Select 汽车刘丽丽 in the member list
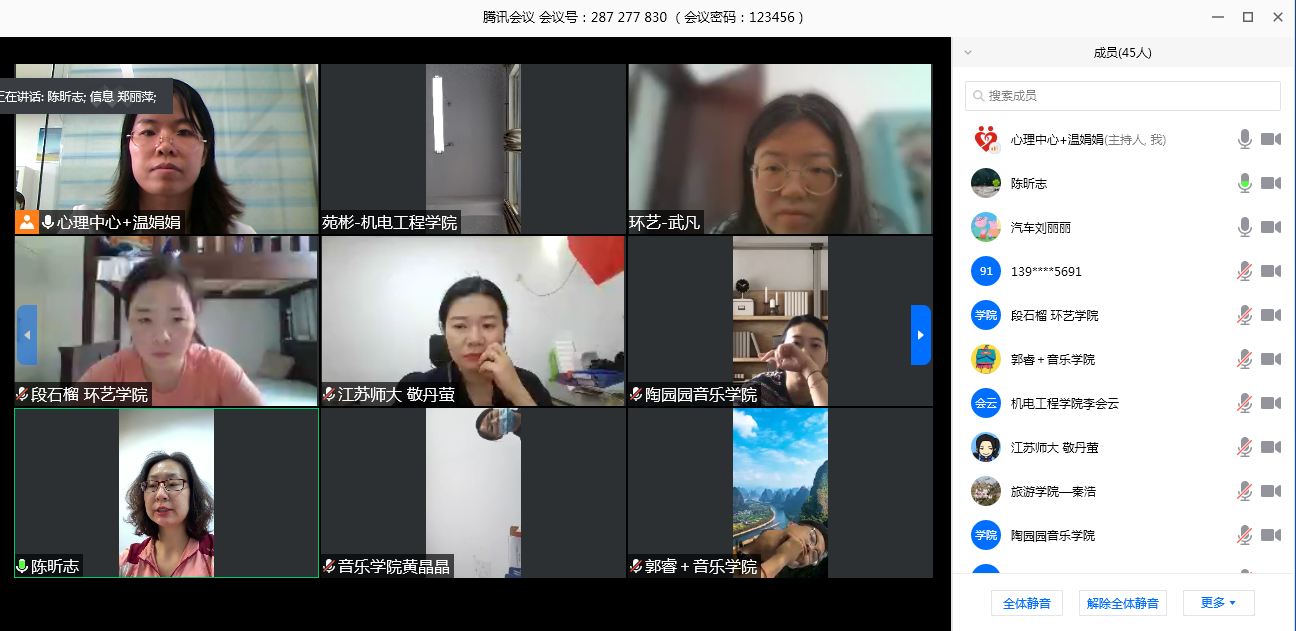This screenshot has width=1296, height=631. [x=1041, y=227]
